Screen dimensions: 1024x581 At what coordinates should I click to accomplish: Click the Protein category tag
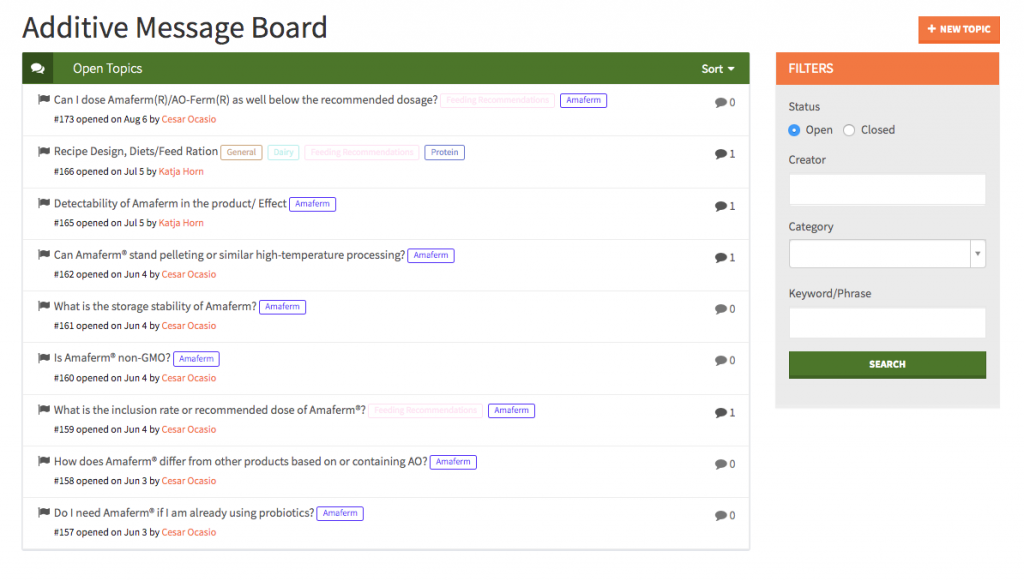pyautogui.click(x=445, y=152)
